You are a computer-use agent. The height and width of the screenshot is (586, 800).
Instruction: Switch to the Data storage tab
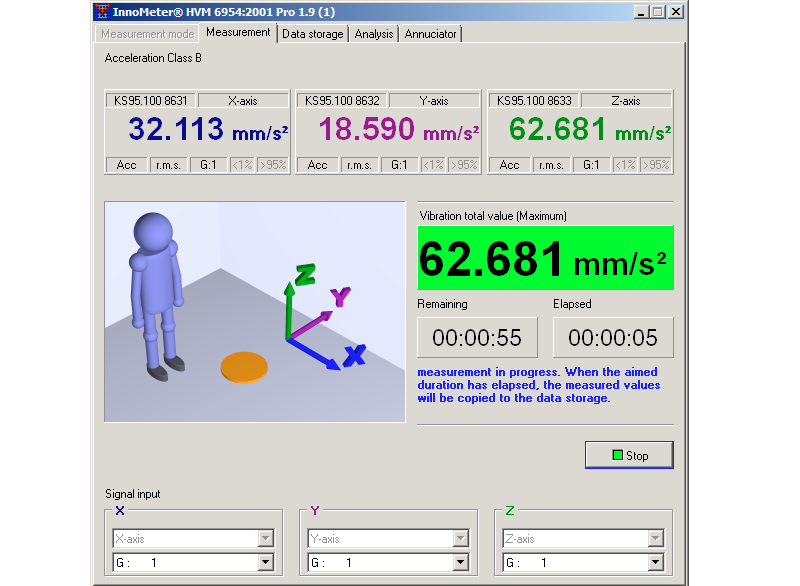click(x=312, y=34)
